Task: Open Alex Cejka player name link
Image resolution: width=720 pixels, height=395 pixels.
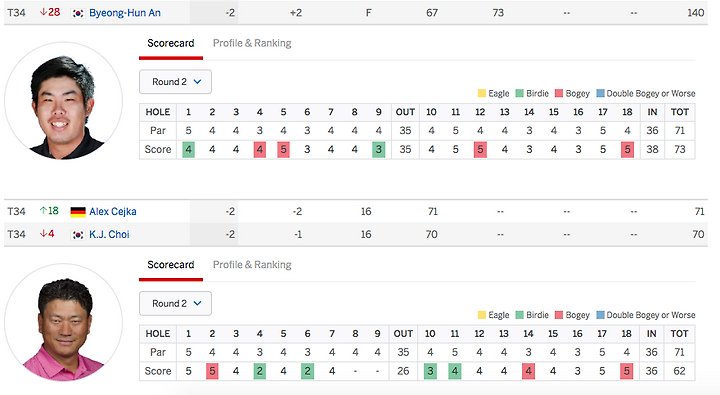Action: pyautogui.click(x=112, y=212)
